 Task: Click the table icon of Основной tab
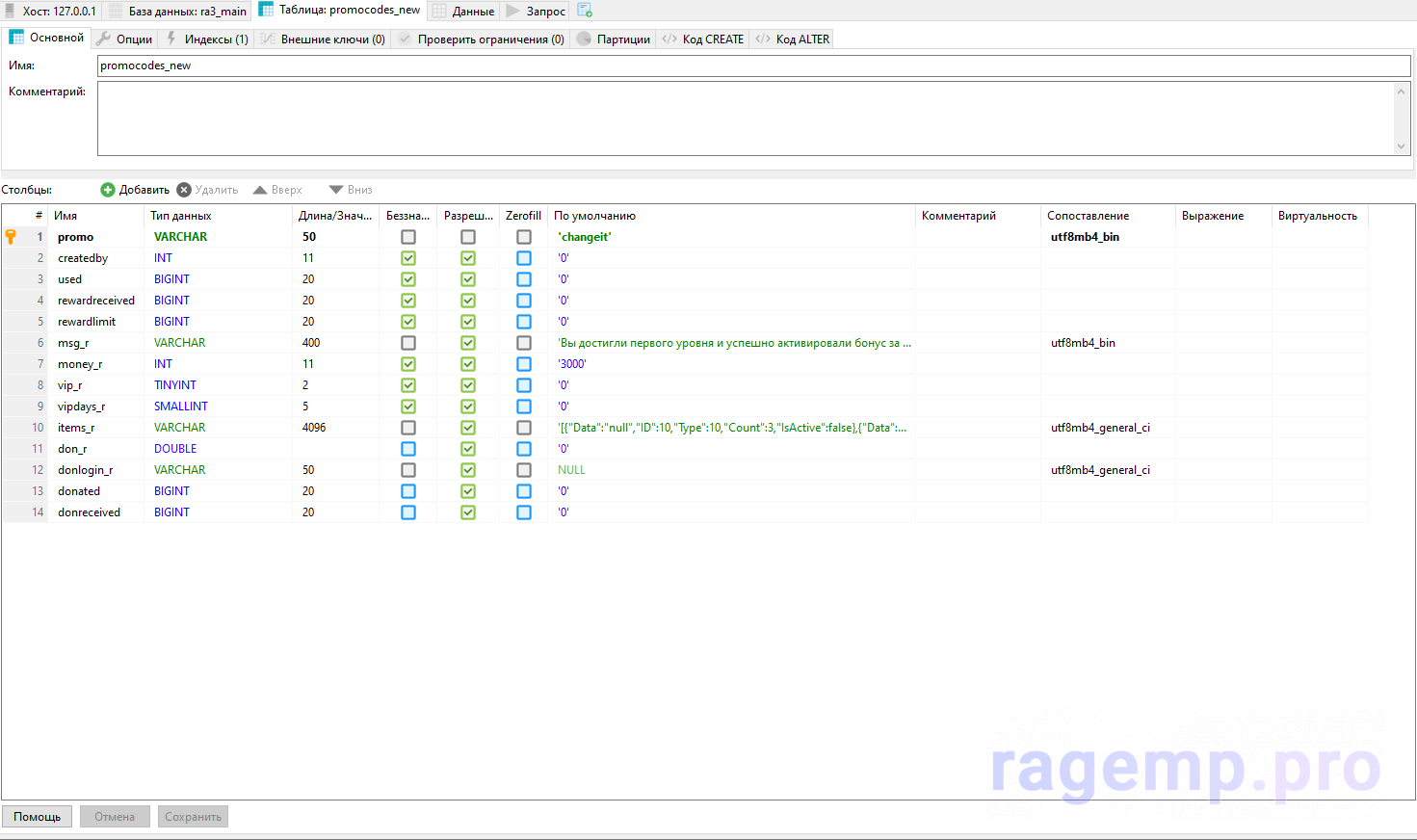(16, 37)
